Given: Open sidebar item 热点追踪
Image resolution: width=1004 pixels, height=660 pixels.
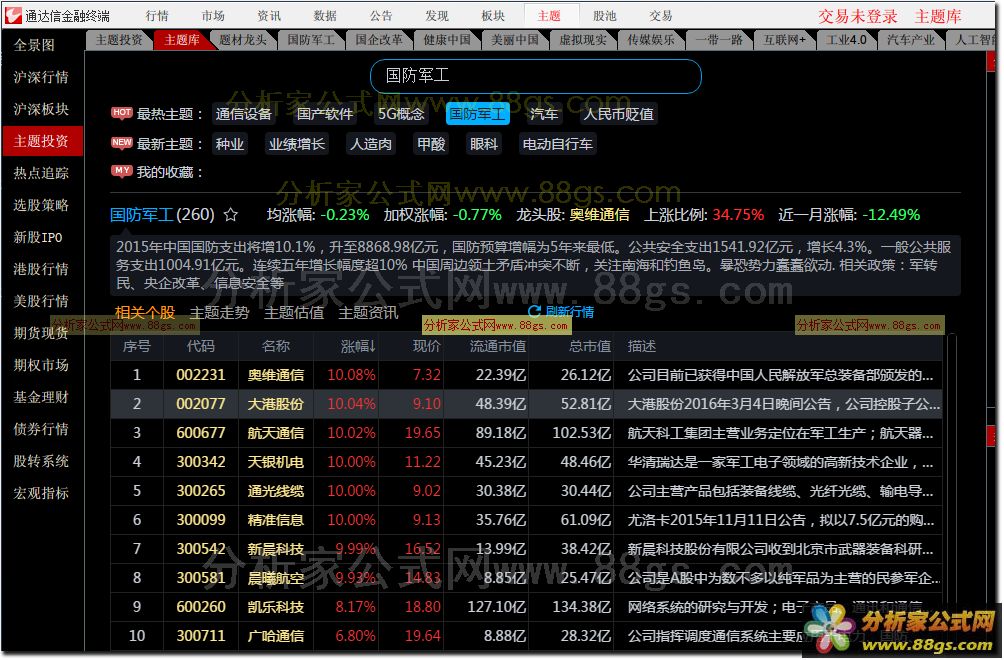Looking at the screenshot, I should pyautogui.click(x=42, y=173).
